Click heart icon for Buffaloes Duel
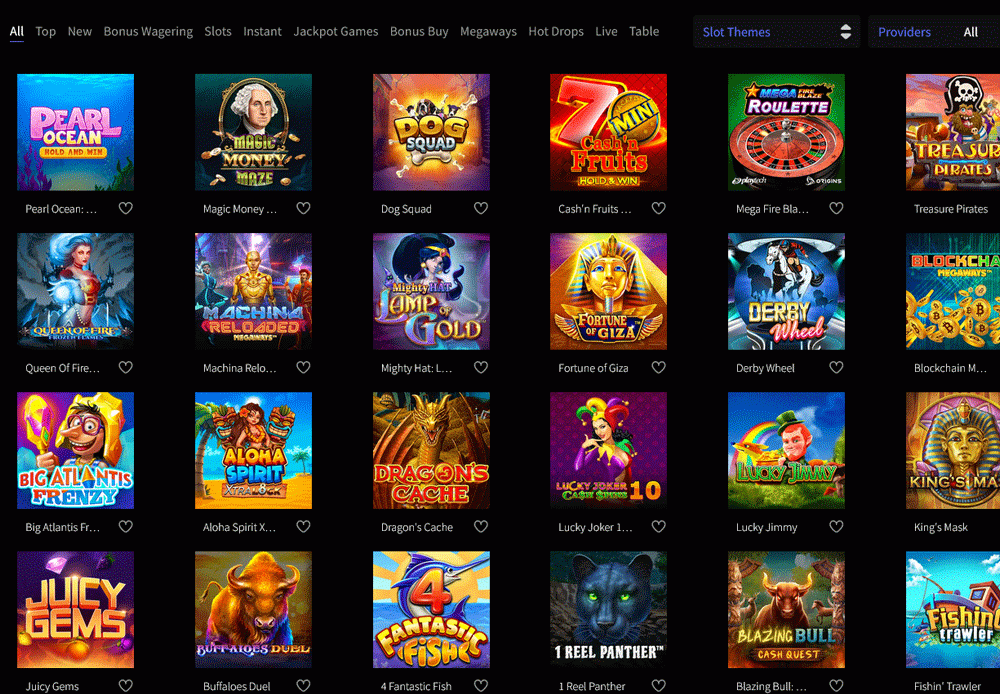 pyautogui.click(x=304, y=686)
